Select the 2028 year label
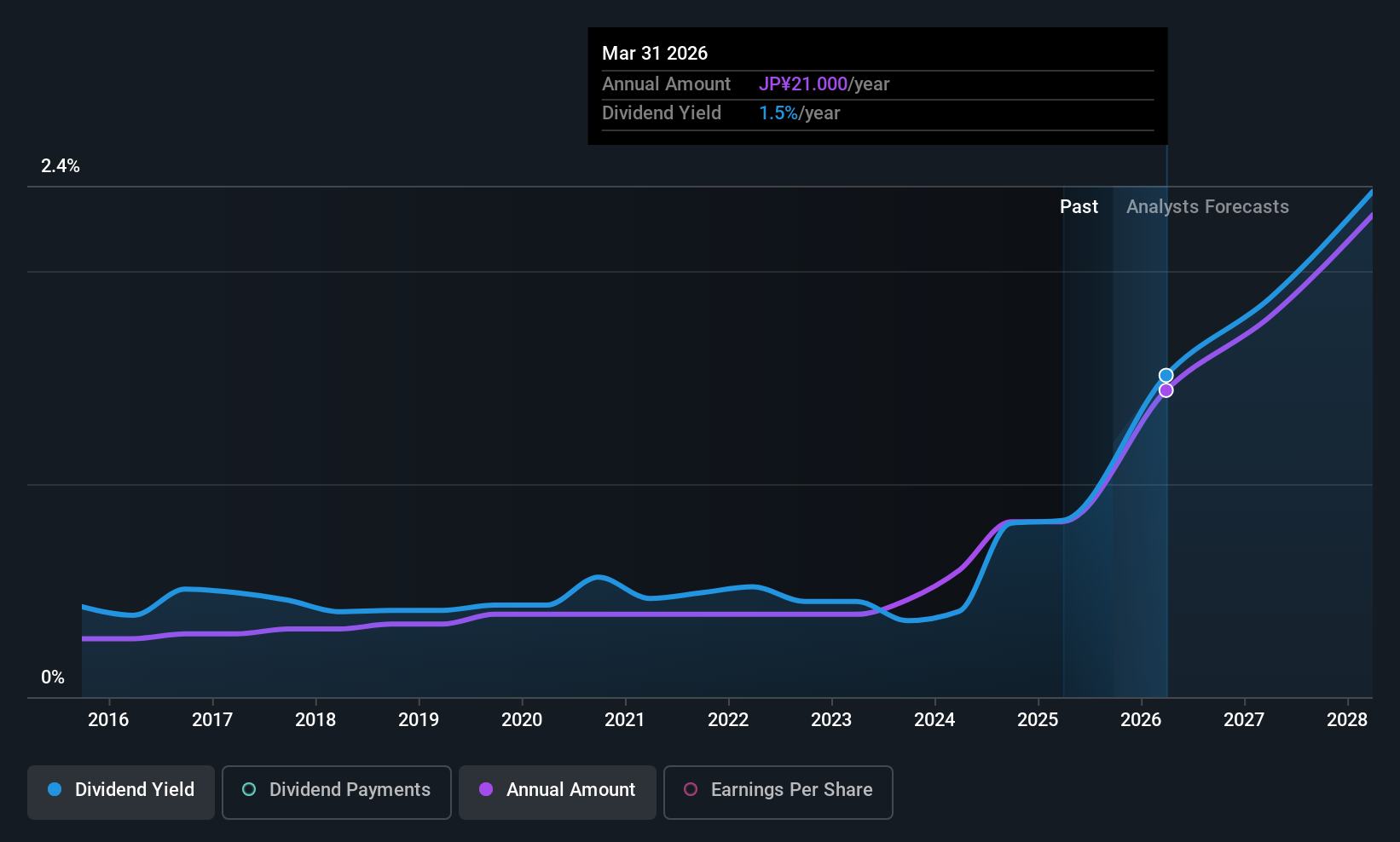 [x=1348, y=720]
